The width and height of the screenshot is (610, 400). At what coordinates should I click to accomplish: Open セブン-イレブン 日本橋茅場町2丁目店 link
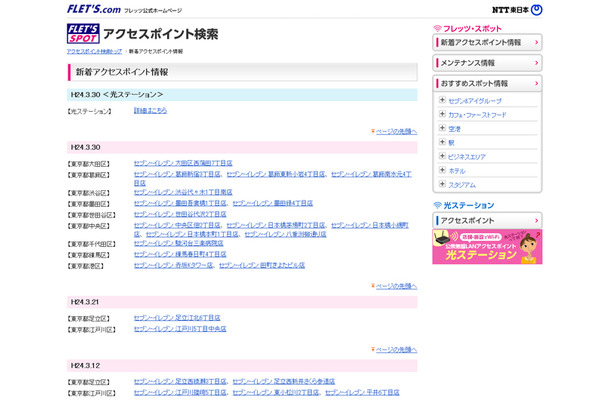[x=276, y=225]
